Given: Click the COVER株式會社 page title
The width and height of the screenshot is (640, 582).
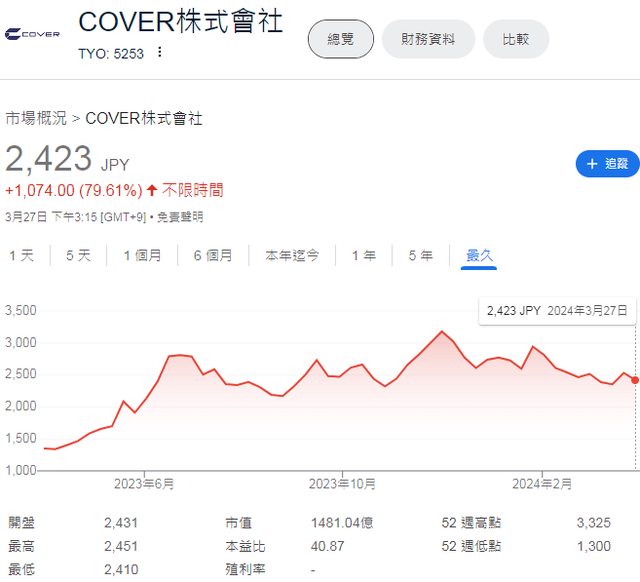Looking at the screenshot, I should click(x=180, y=22).
